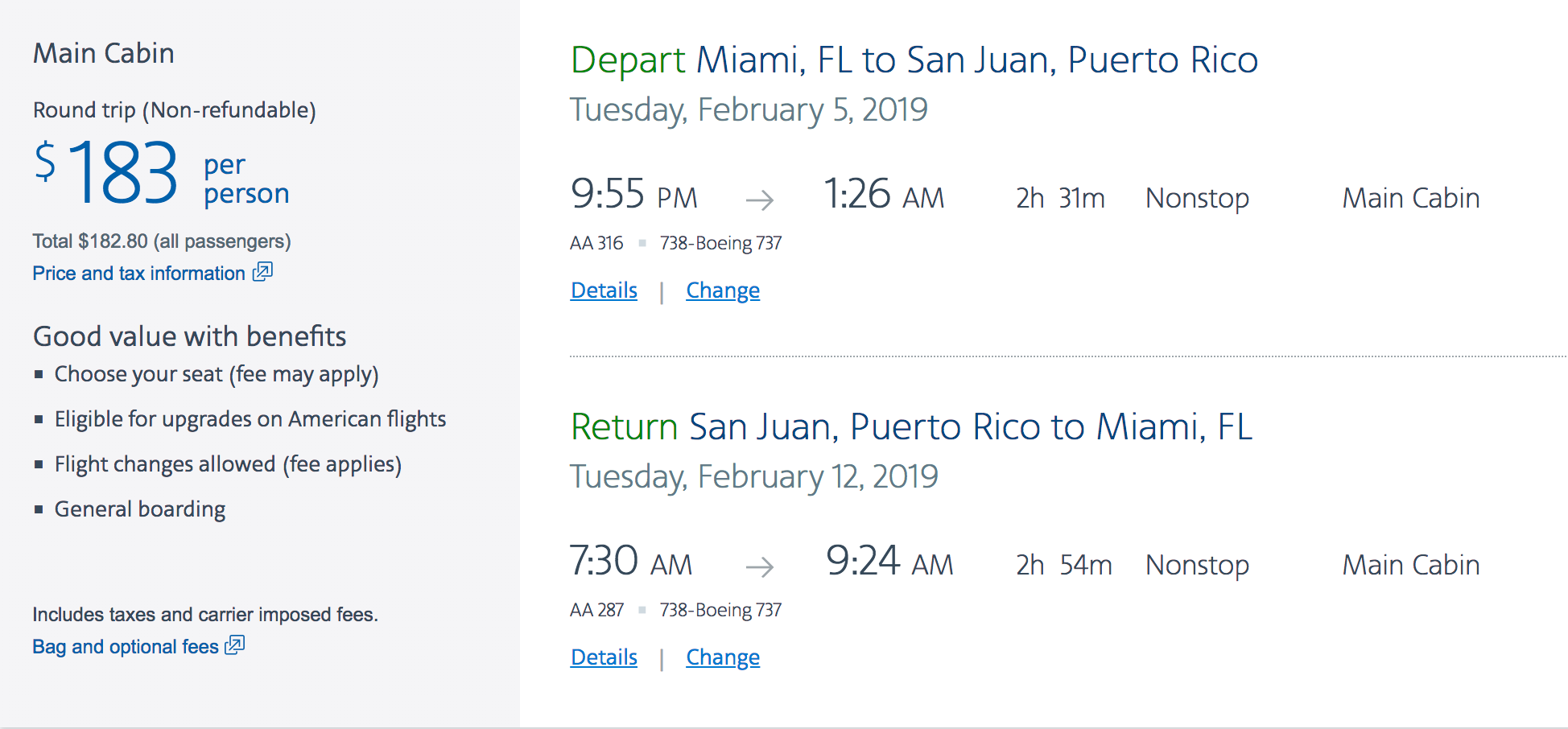Click the 2h 54m return flight duration

(x=1063, y=565)
